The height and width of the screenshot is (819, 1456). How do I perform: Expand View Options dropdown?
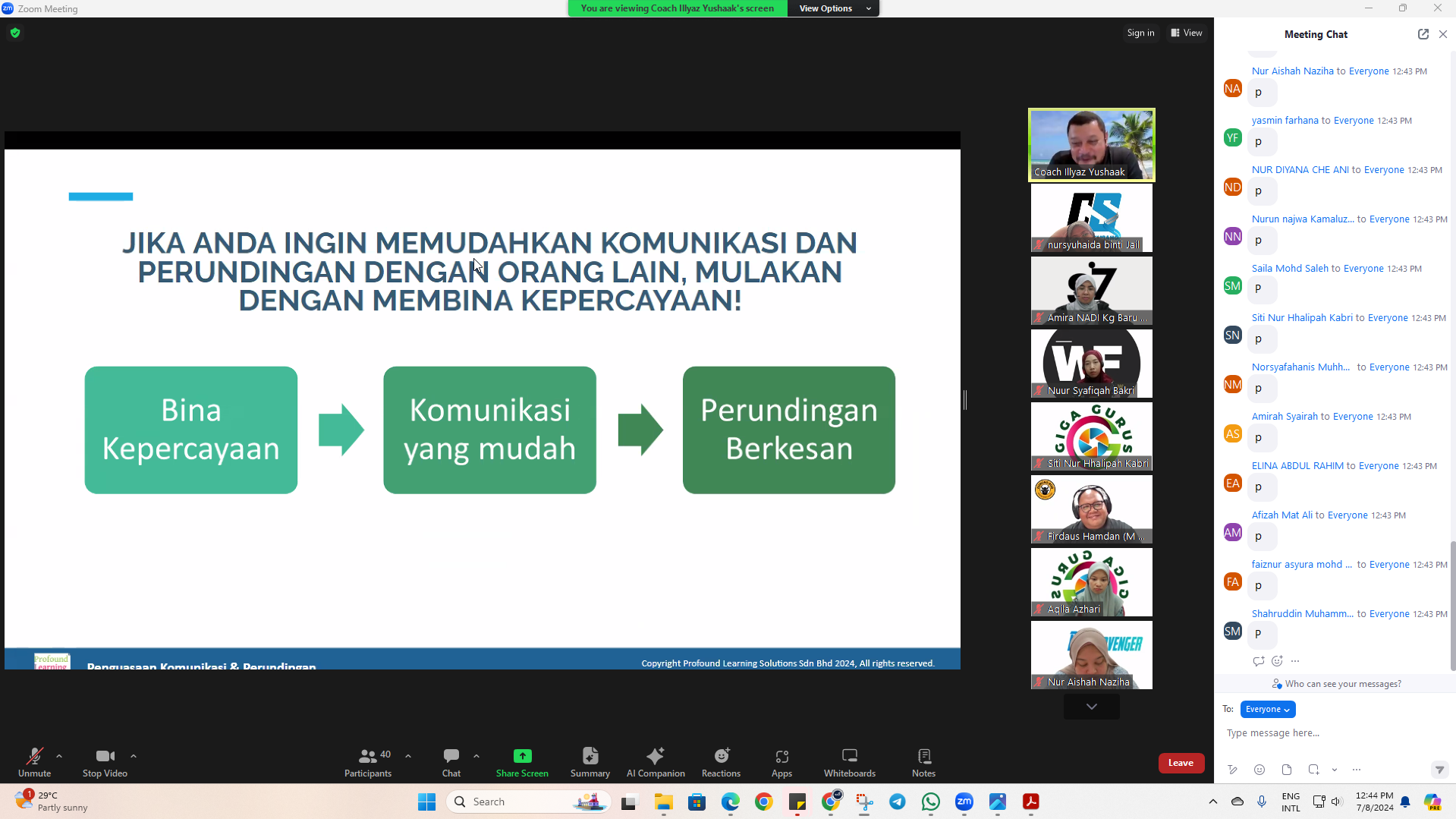point(833,8)
